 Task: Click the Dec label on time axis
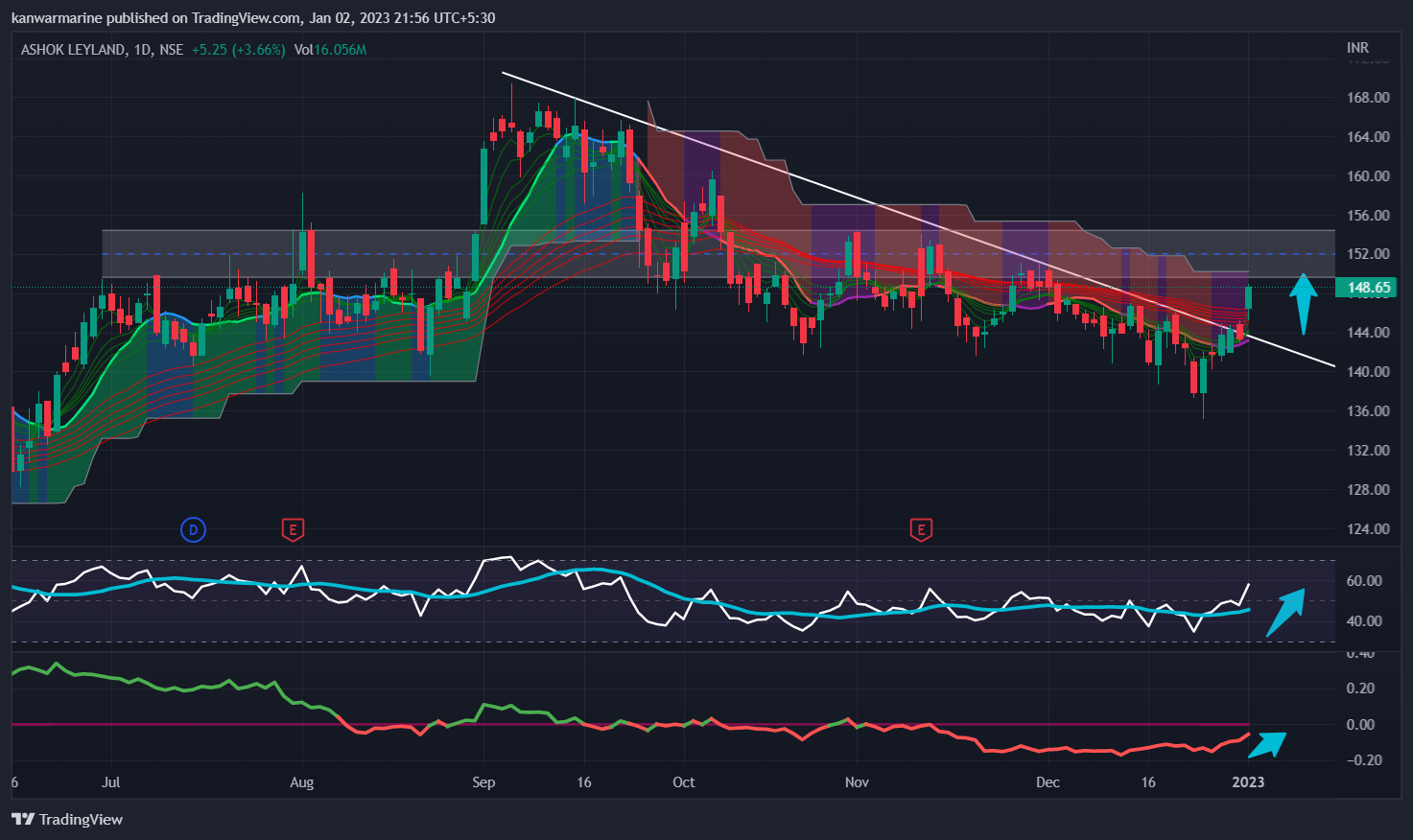[1048, 782]
